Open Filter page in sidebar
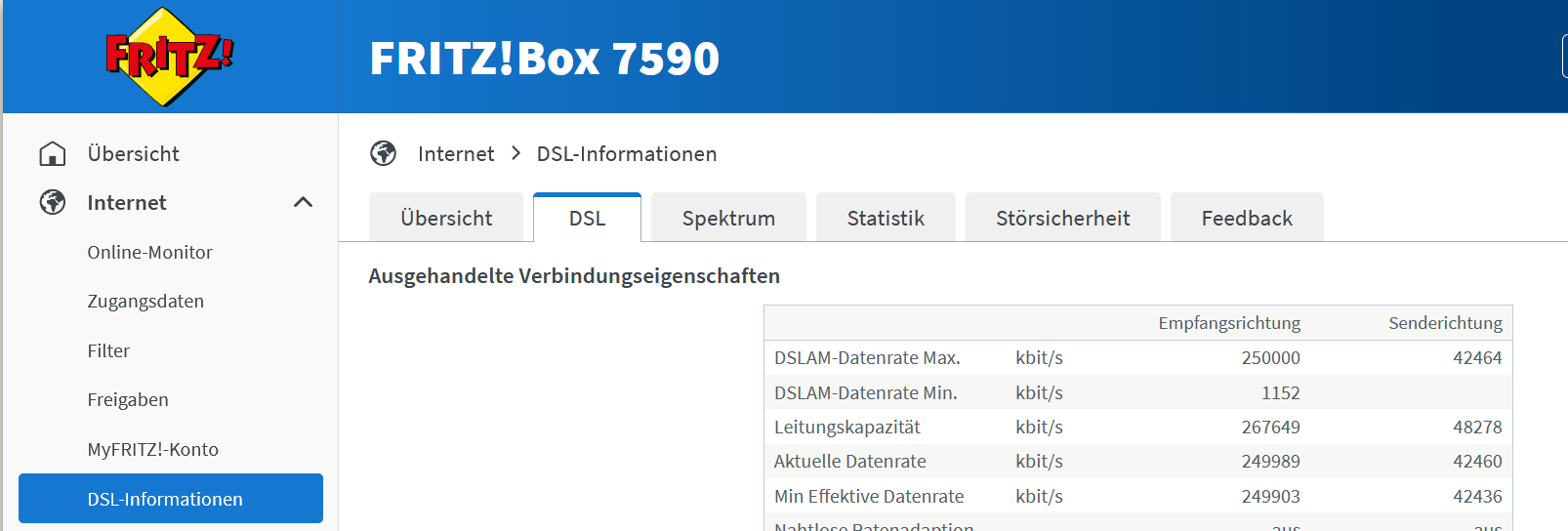This screenshot has width=1568, height=531. click(108, 350)
